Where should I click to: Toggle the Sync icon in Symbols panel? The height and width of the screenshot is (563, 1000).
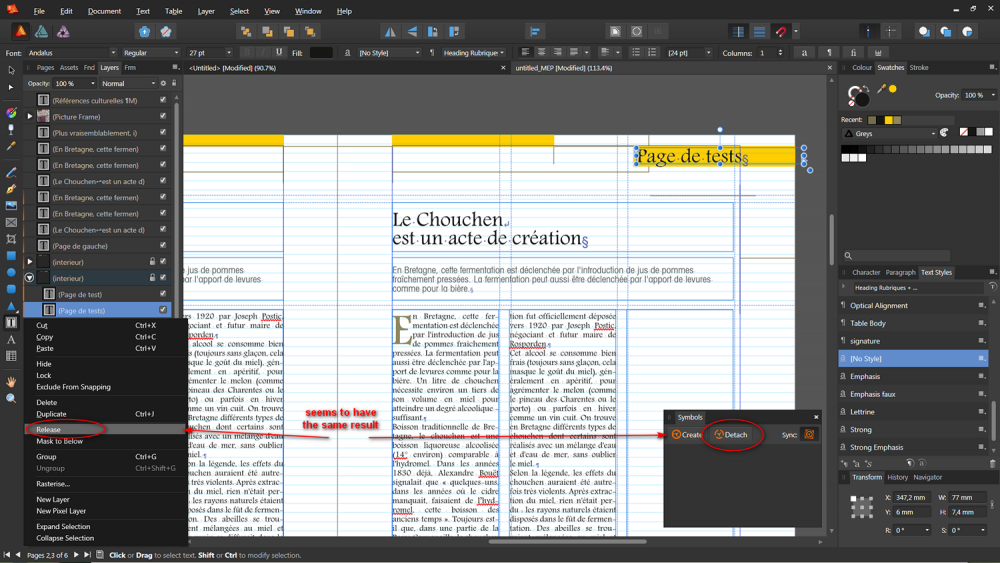pos(809,435)
